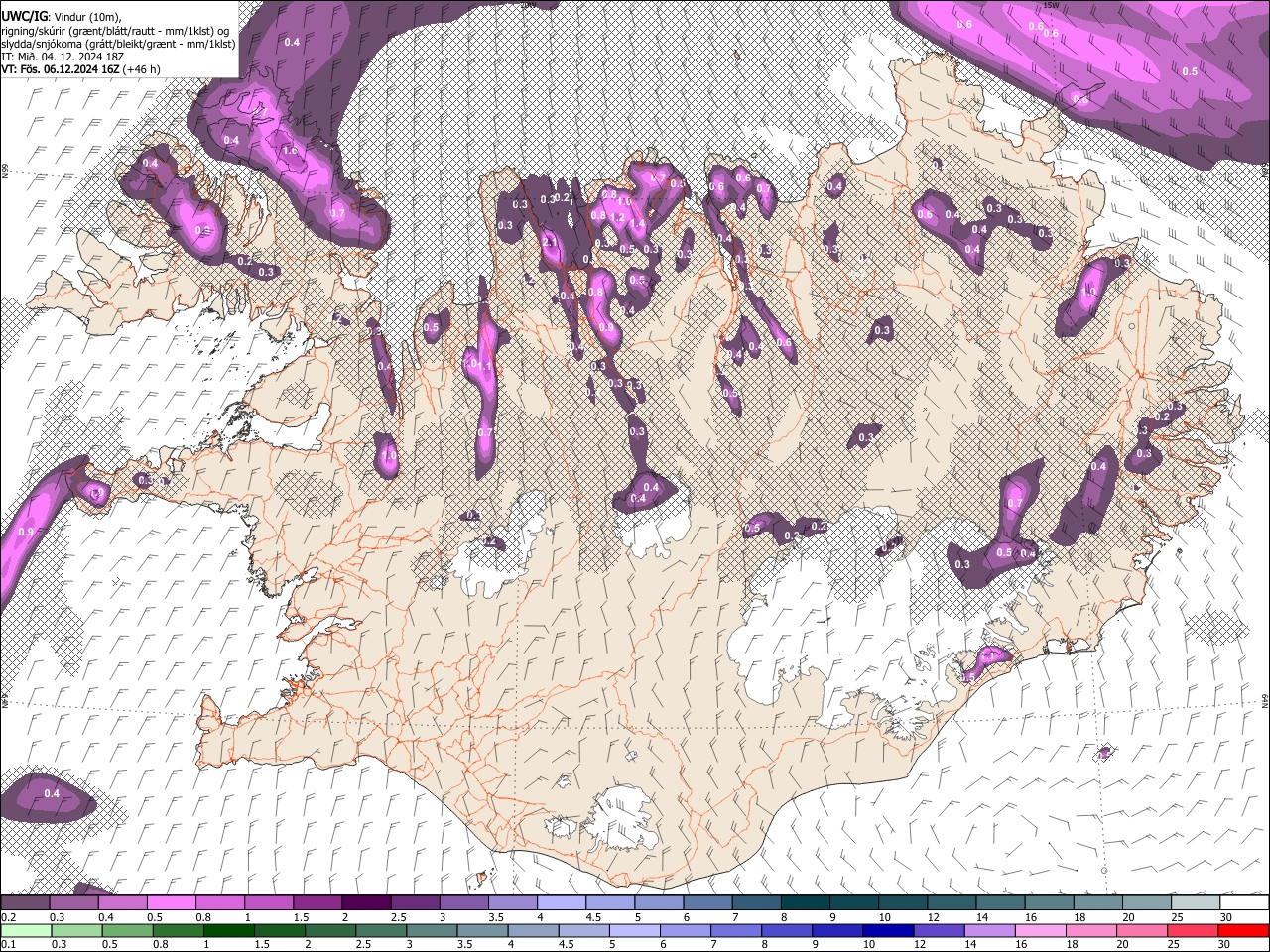
Task: Click the 2.1 snowfall value on the map
Action: coord(550,242)
